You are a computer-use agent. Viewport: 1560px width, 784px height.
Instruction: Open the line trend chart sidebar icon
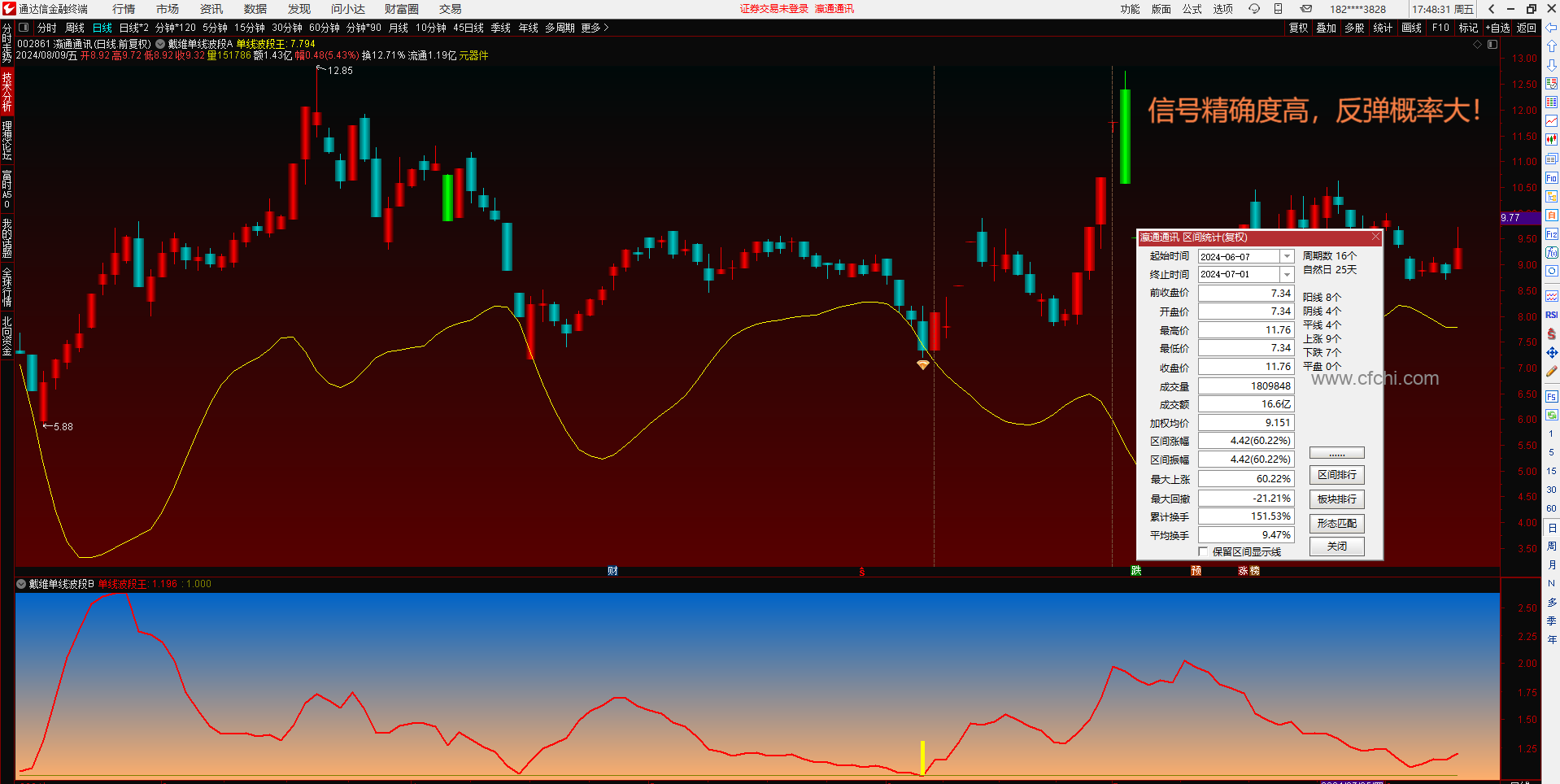[1551, 121]
